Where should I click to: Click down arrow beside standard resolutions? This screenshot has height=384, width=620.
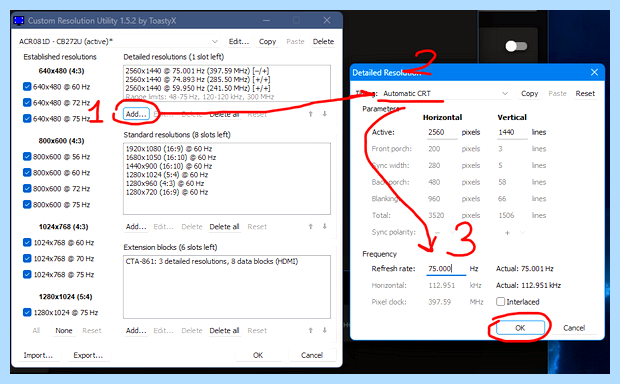pyautogui.click(x=325, y=226)
